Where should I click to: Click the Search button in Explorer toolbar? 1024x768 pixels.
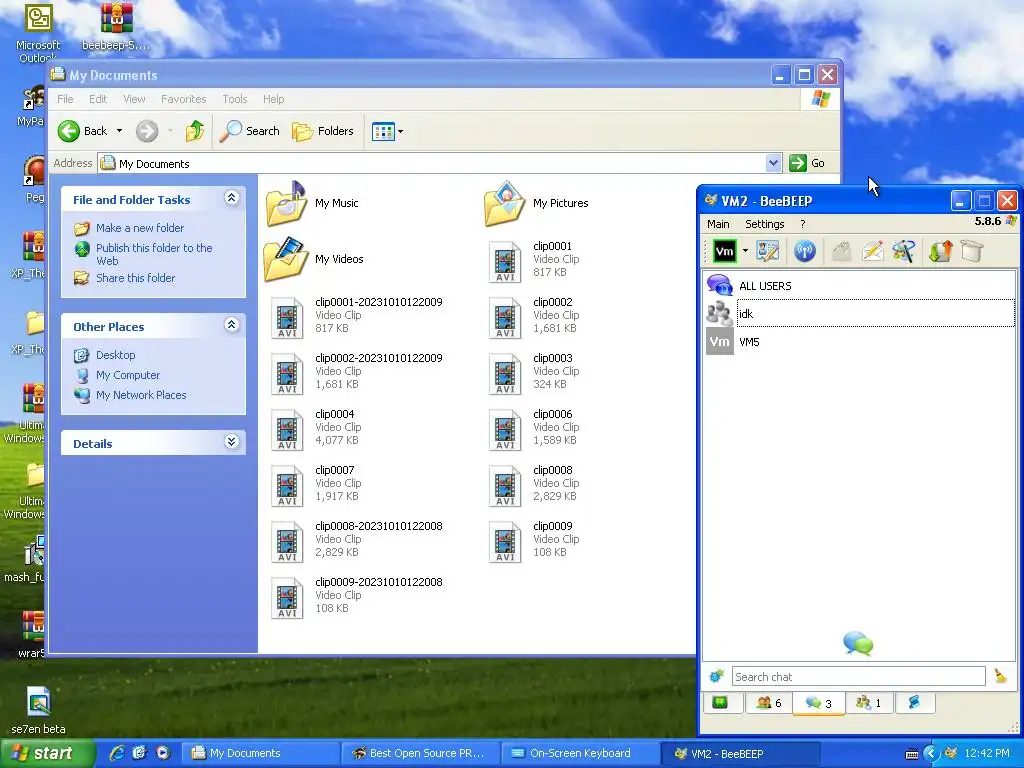(249, 131)
